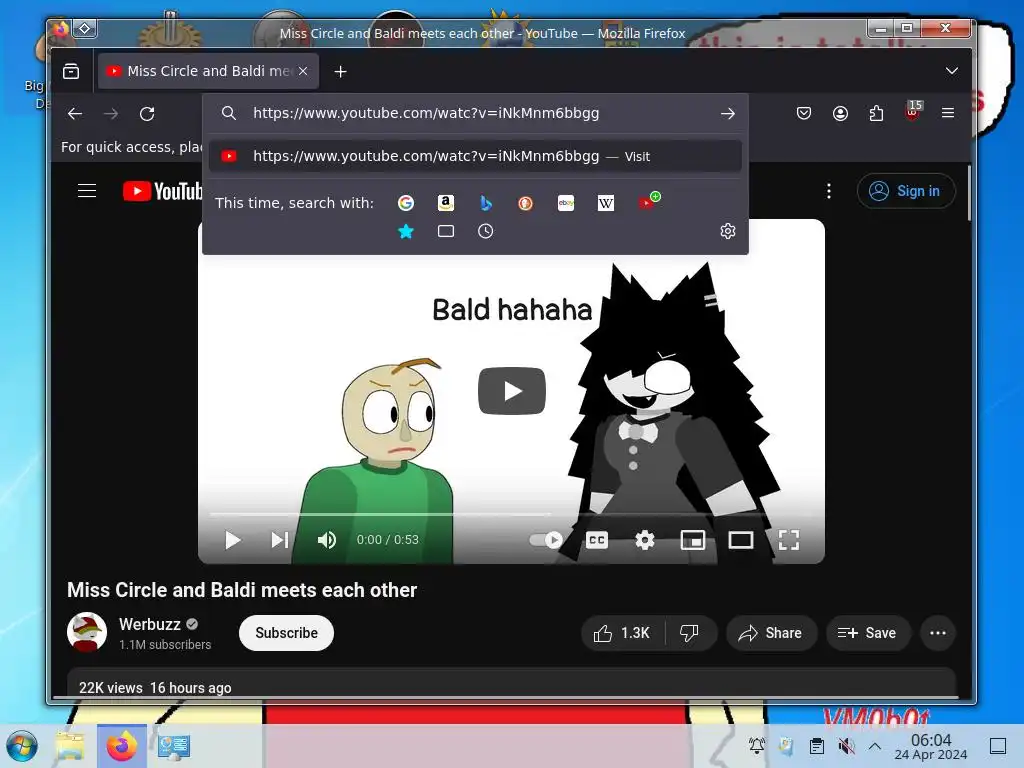Click the Go arrow in address bar
1024x768 pixels.
click(x=728, y=114)
